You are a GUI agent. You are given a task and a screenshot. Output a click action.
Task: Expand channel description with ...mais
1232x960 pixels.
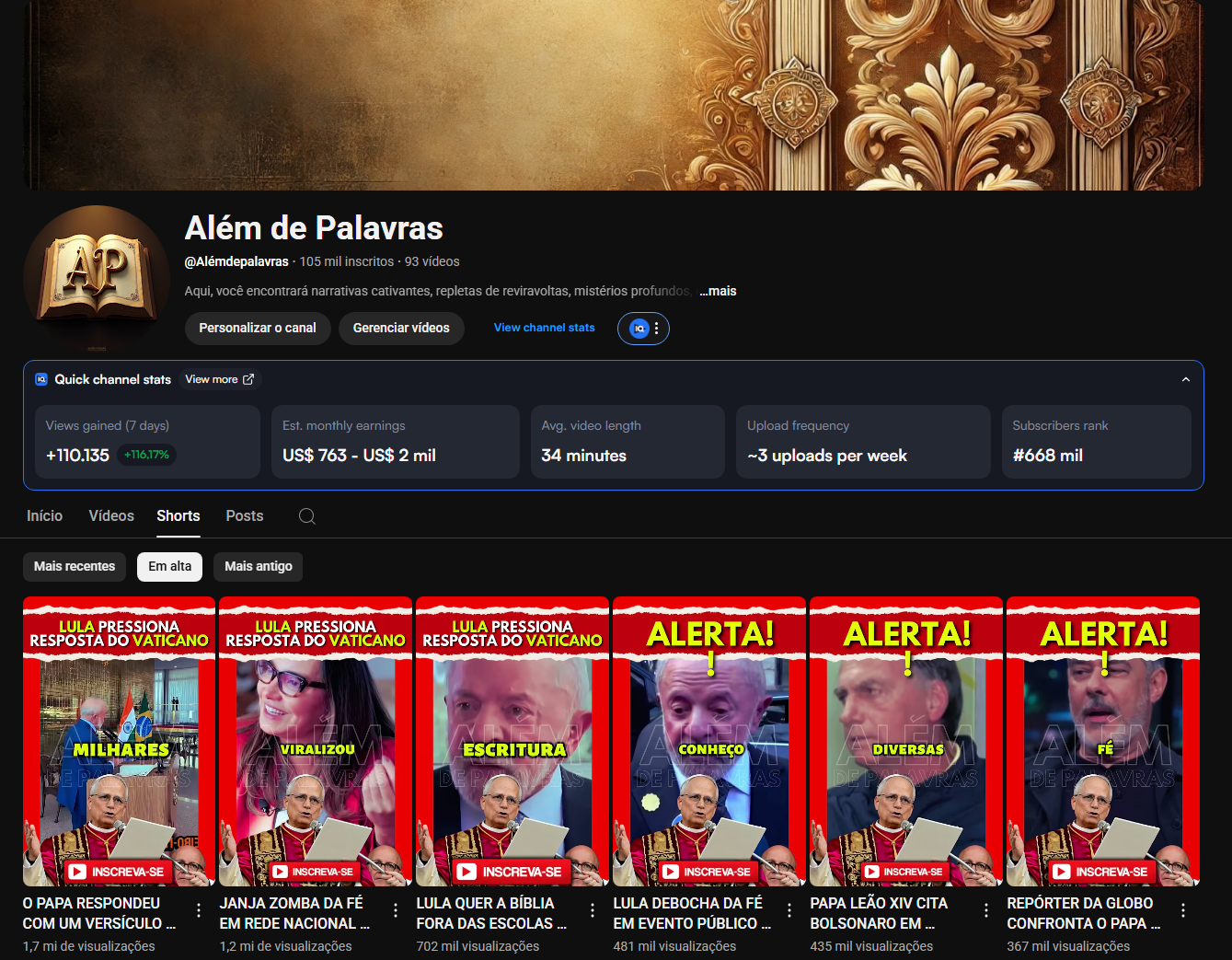click(x=718, y=291)
